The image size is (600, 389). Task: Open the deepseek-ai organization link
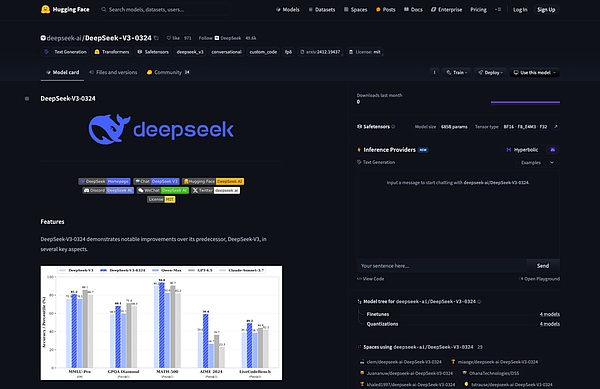(x=64, y=38)
